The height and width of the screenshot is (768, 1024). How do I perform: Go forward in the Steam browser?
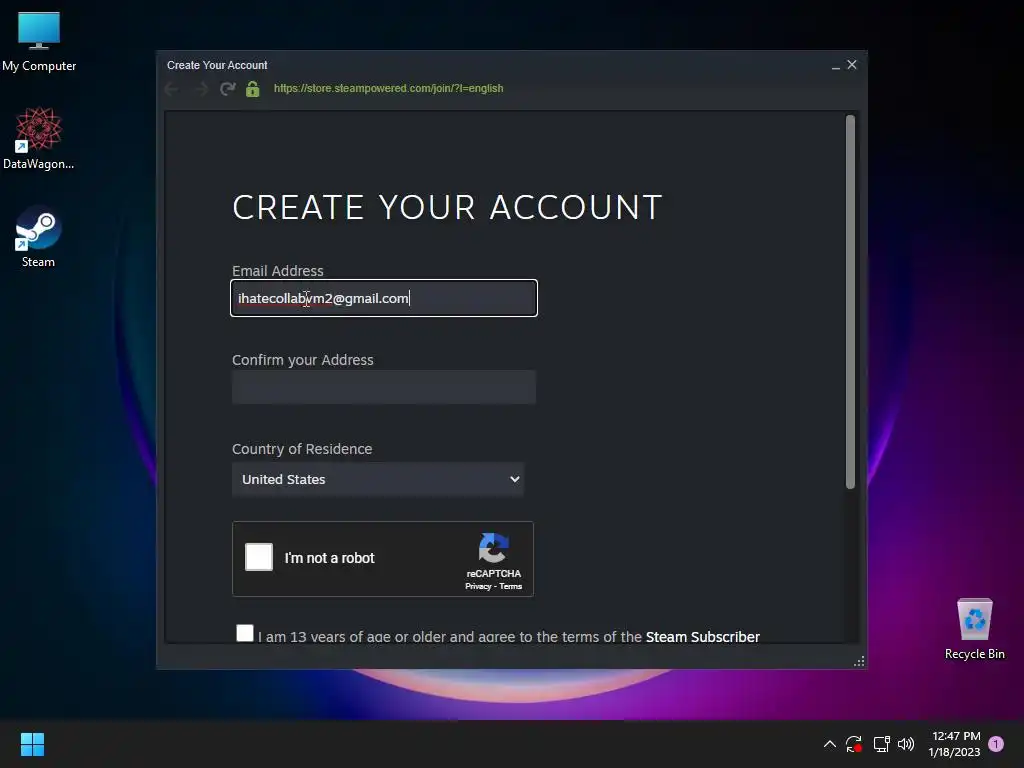click(x=200, y=89)
